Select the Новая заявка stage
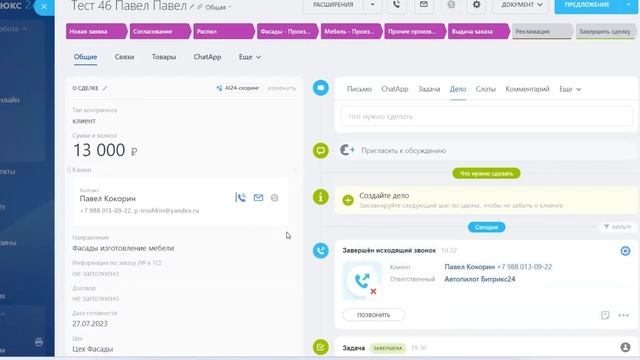 pyautogui.click(x=96, y=31)
